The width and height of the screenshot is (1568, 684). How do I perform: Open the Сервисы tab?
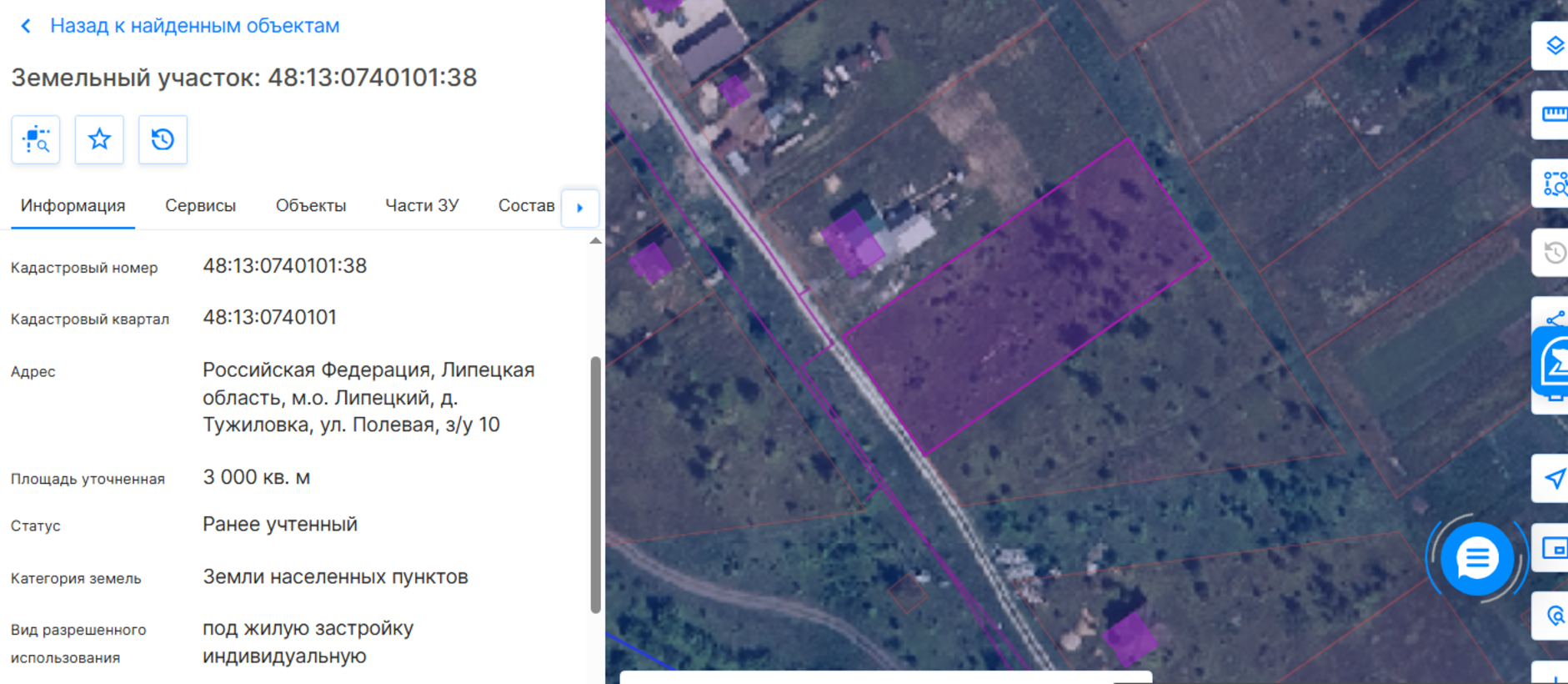point(200,206)
